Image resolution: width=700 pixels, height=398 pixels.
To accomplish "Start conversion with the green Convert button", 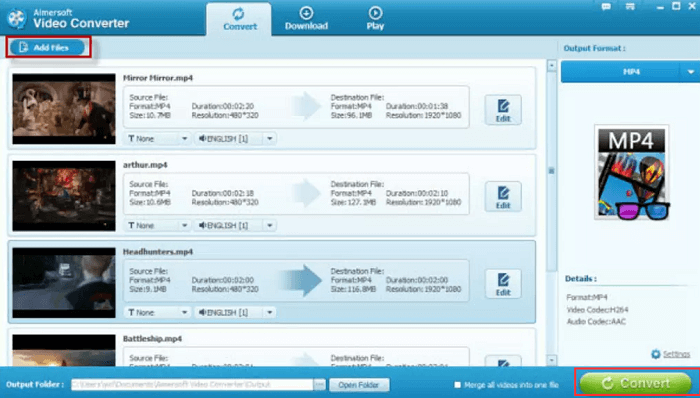I will click(636, 383).
